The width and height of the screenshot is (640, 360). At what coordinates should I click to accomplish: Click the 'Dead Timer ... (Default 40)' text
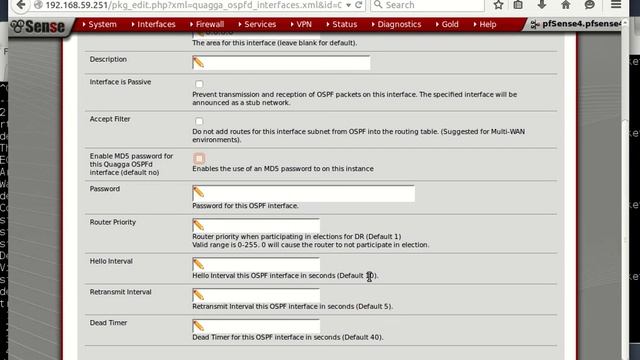point(288,338)
